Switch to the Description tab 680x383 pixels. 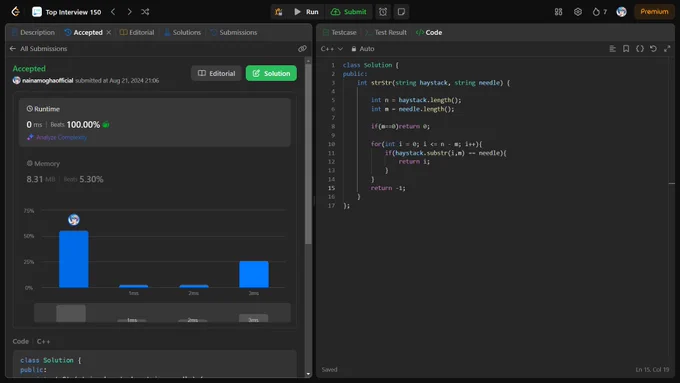tap(33, 33)
